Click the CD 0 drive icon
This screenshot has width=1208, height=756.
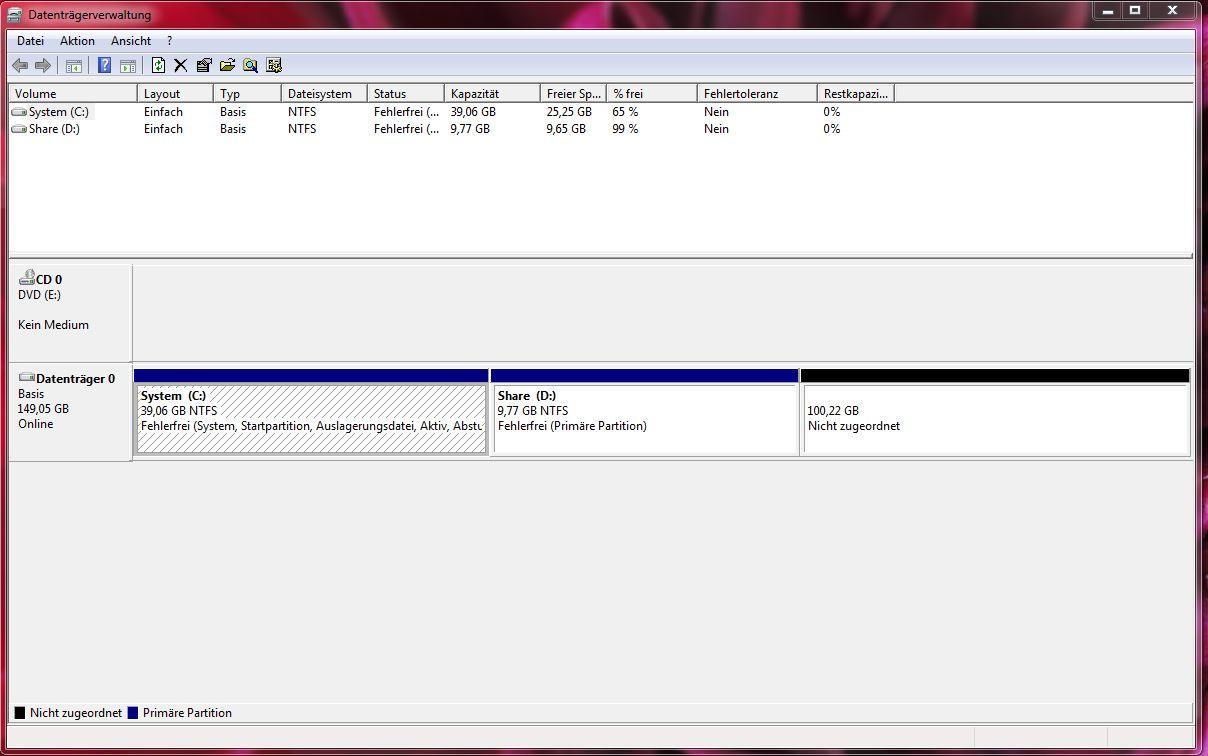pos(27,278)
